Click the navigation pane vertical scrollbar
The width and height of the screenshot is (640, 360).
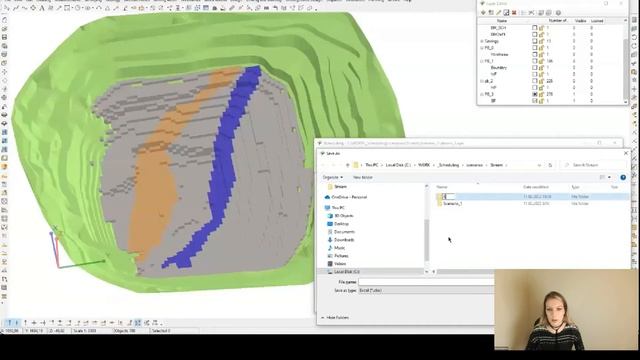pyautogui.click(x=427, y=241)
